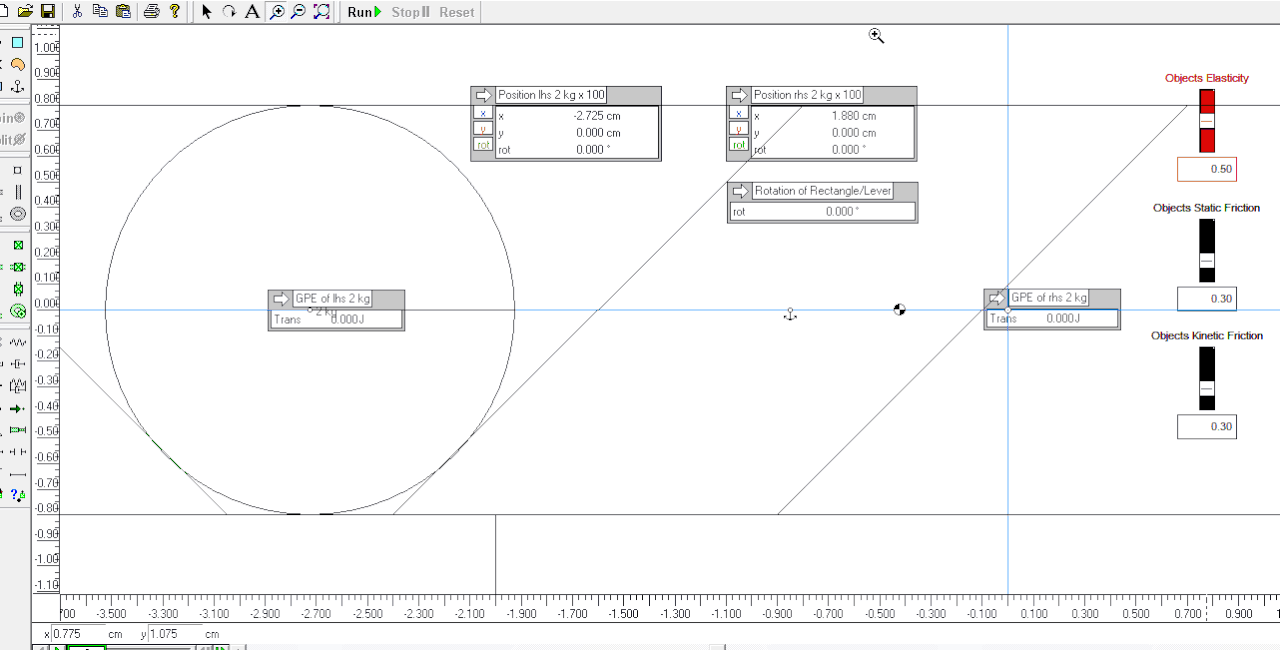1280x650 pixels.
Task: Toggle y in Position lhs 2 kg meter
Action: tap(483, 130)
